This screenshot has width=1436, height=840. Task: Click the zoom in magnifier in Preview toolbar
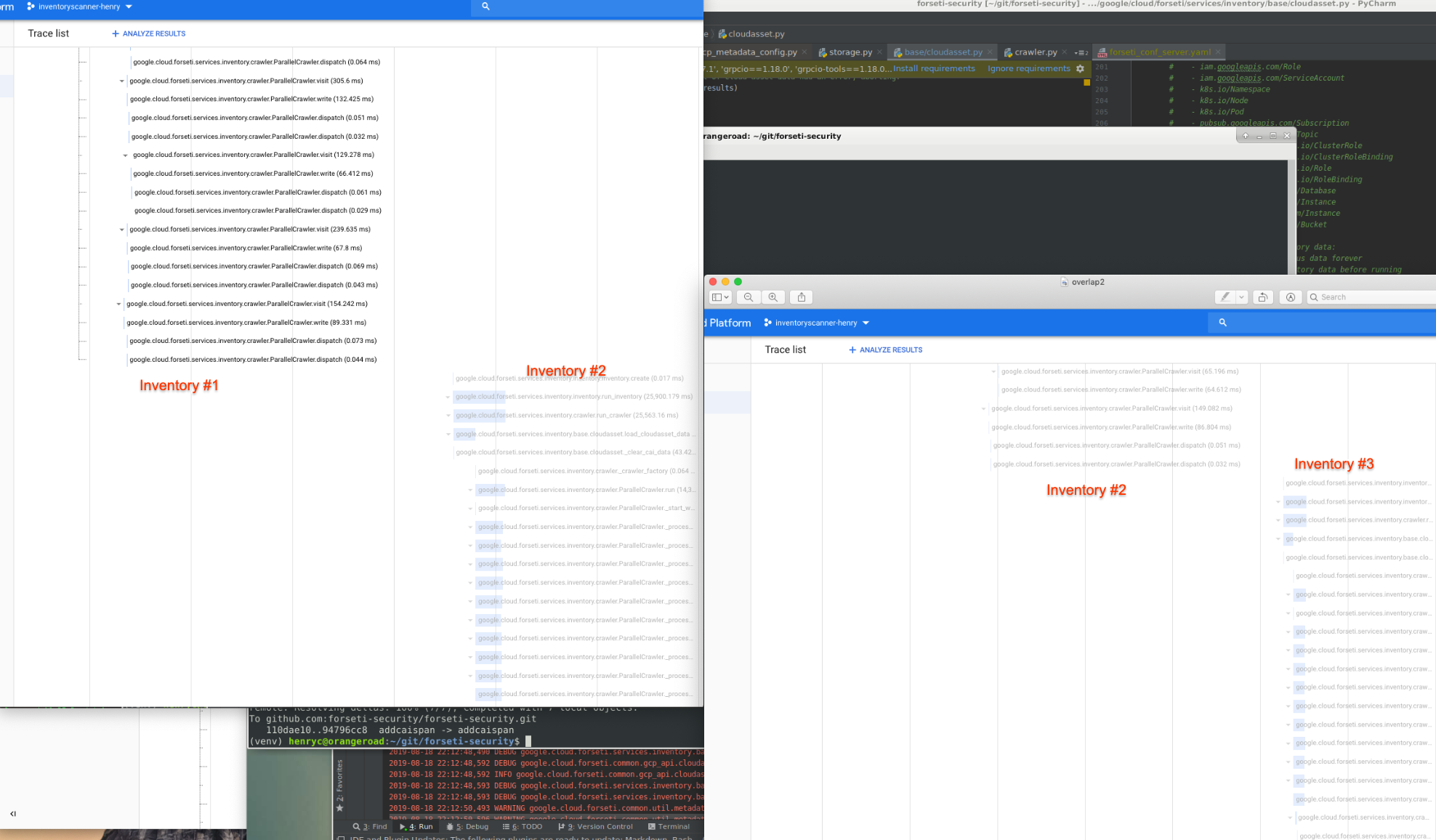(x=773, y=297)
